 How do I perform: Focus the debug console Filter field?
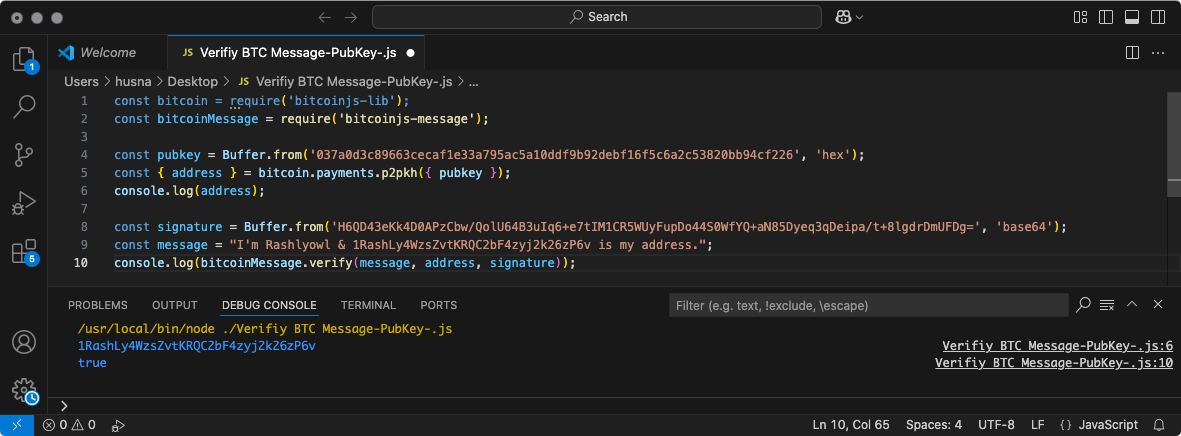tap(868, 305)
